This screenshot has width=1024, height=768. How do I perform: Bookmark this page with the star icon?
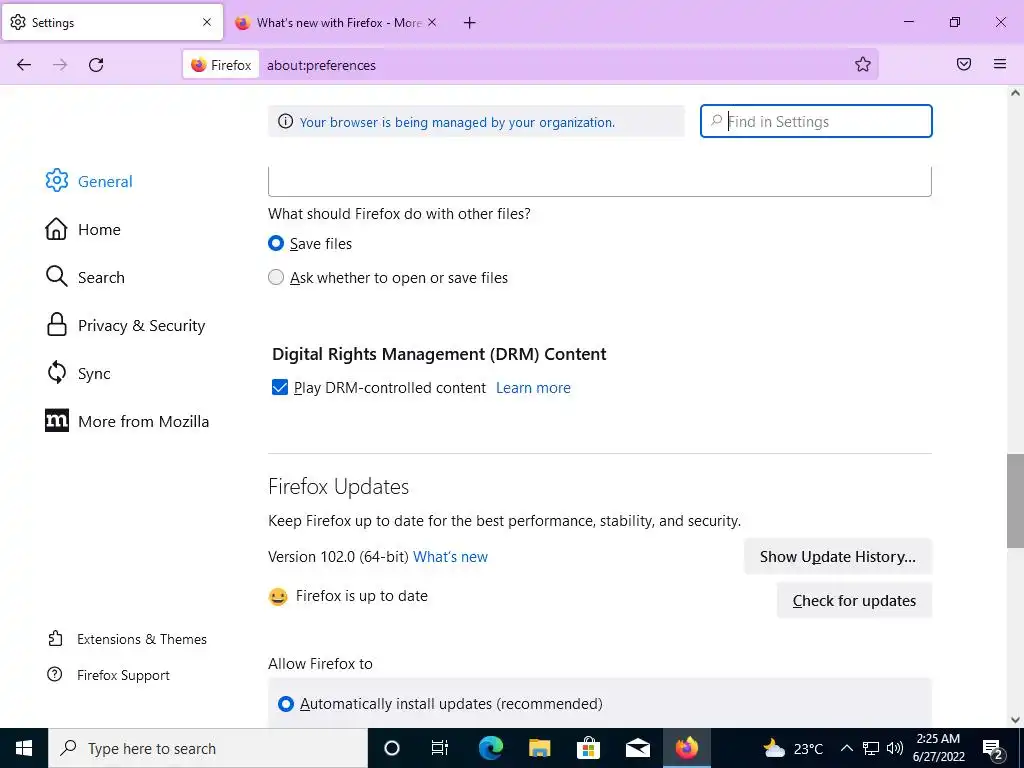click(x=863, y=65)
